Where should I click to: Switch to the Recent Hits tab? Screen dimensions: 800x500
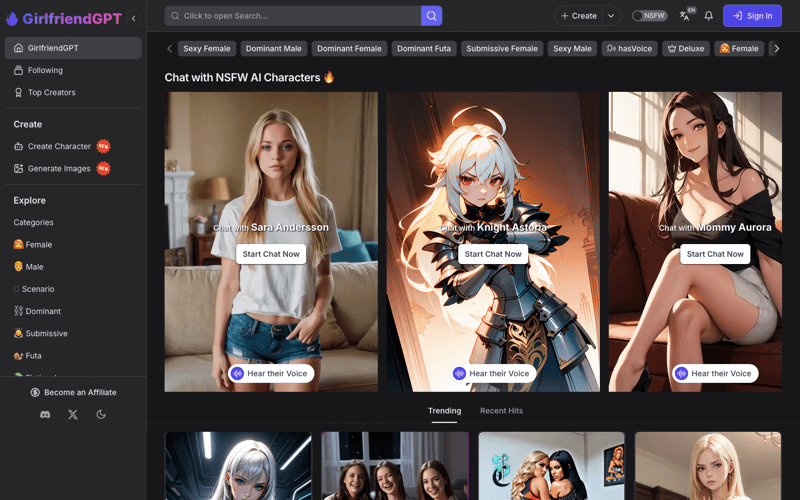coord(501,411)
